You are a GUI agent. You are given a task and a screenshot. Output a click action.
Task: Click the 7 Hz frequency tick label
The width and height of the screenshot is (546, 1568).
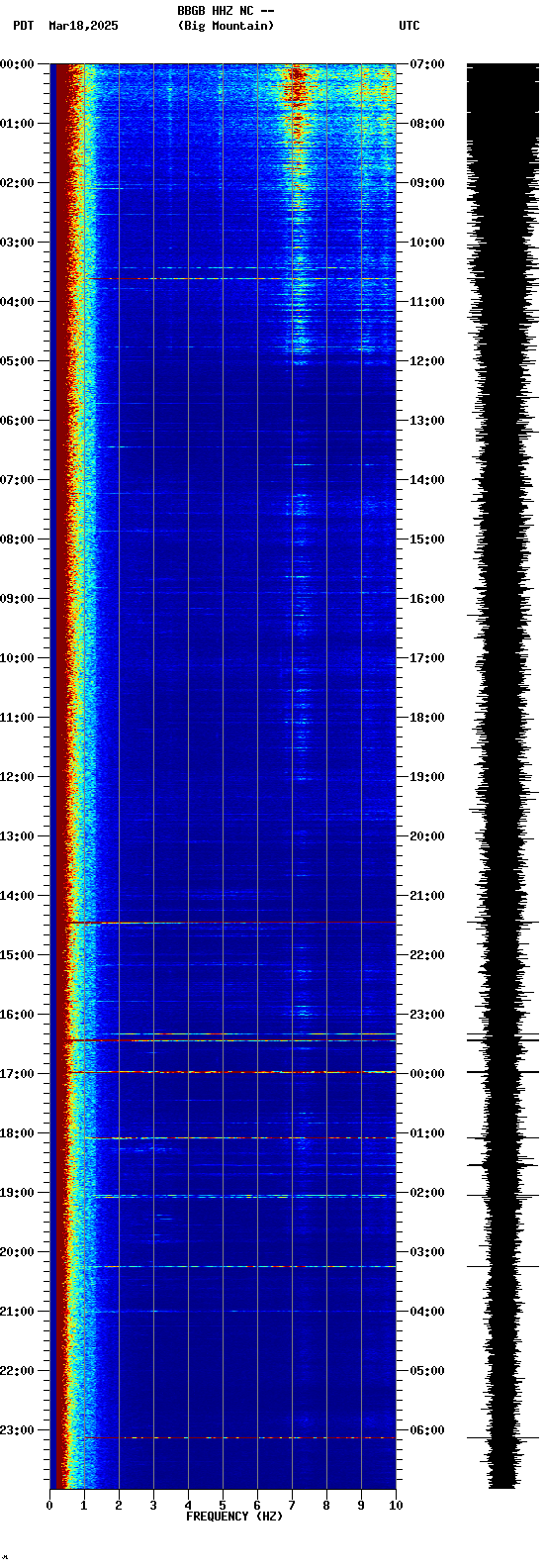click(x=292, y=1506)
